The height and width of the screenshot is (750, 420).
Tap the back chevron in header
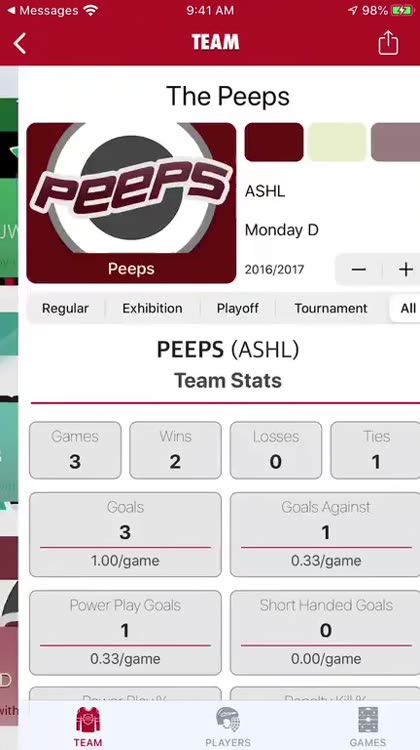(20, 44)
